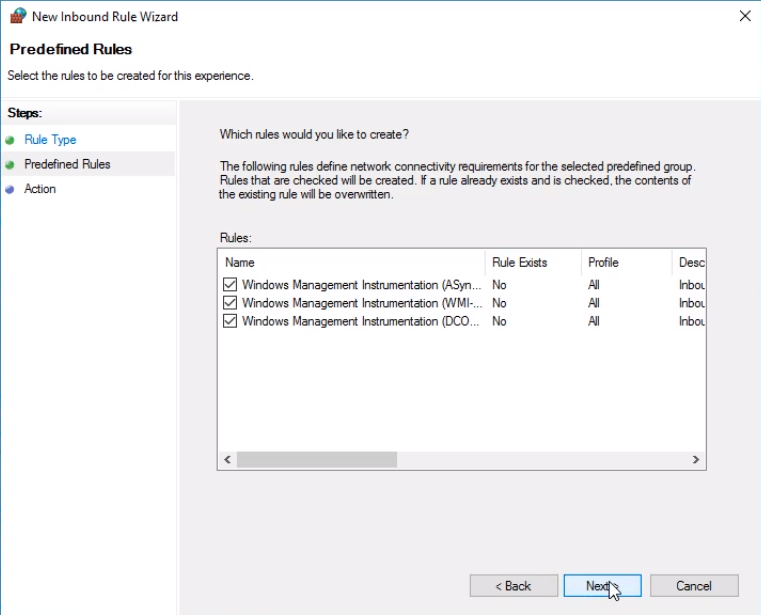
Task: Click 'No' in the ASyn rule row
Action: point(499,285)
